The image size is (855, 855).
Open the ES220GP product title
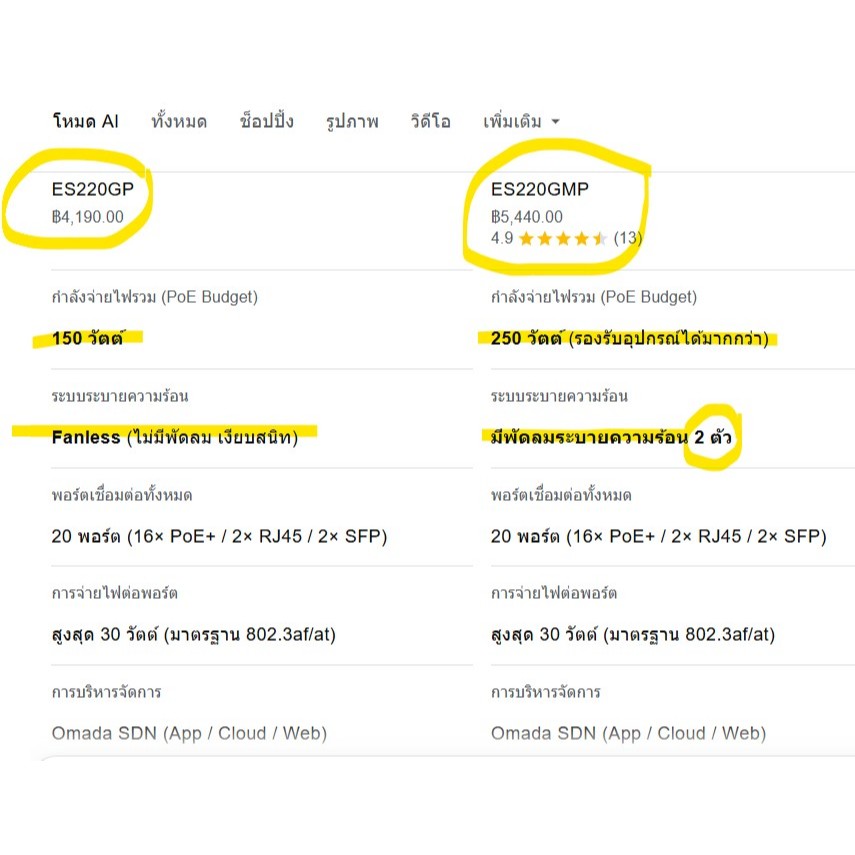(93, 189)
